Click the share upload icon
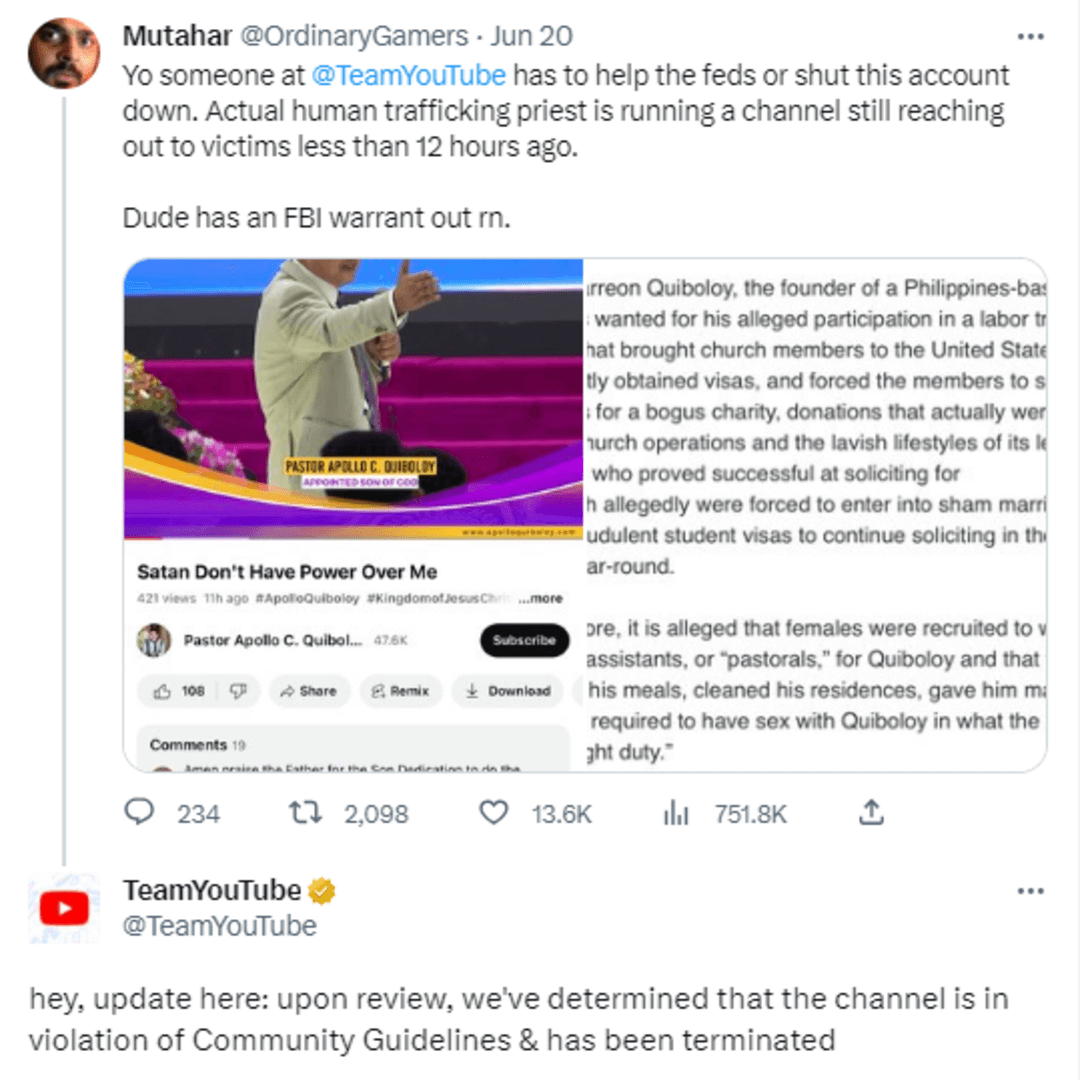Viewport: 1080px width, 1080px height. pyautogui.click(x=872, y=813)
